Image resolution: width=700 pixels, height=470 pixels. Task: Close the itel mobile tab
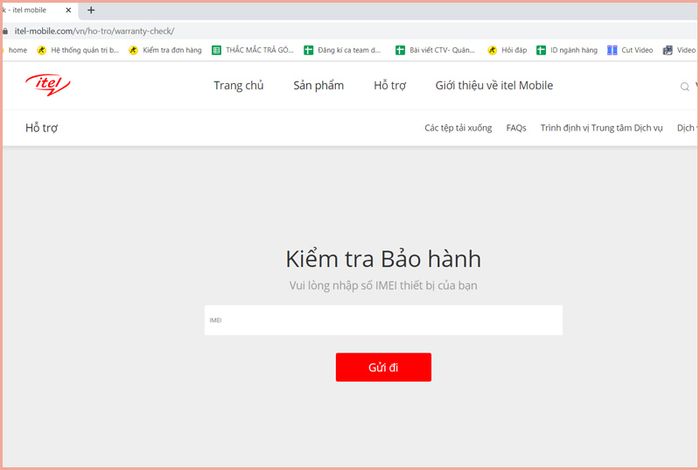point(68,10)
